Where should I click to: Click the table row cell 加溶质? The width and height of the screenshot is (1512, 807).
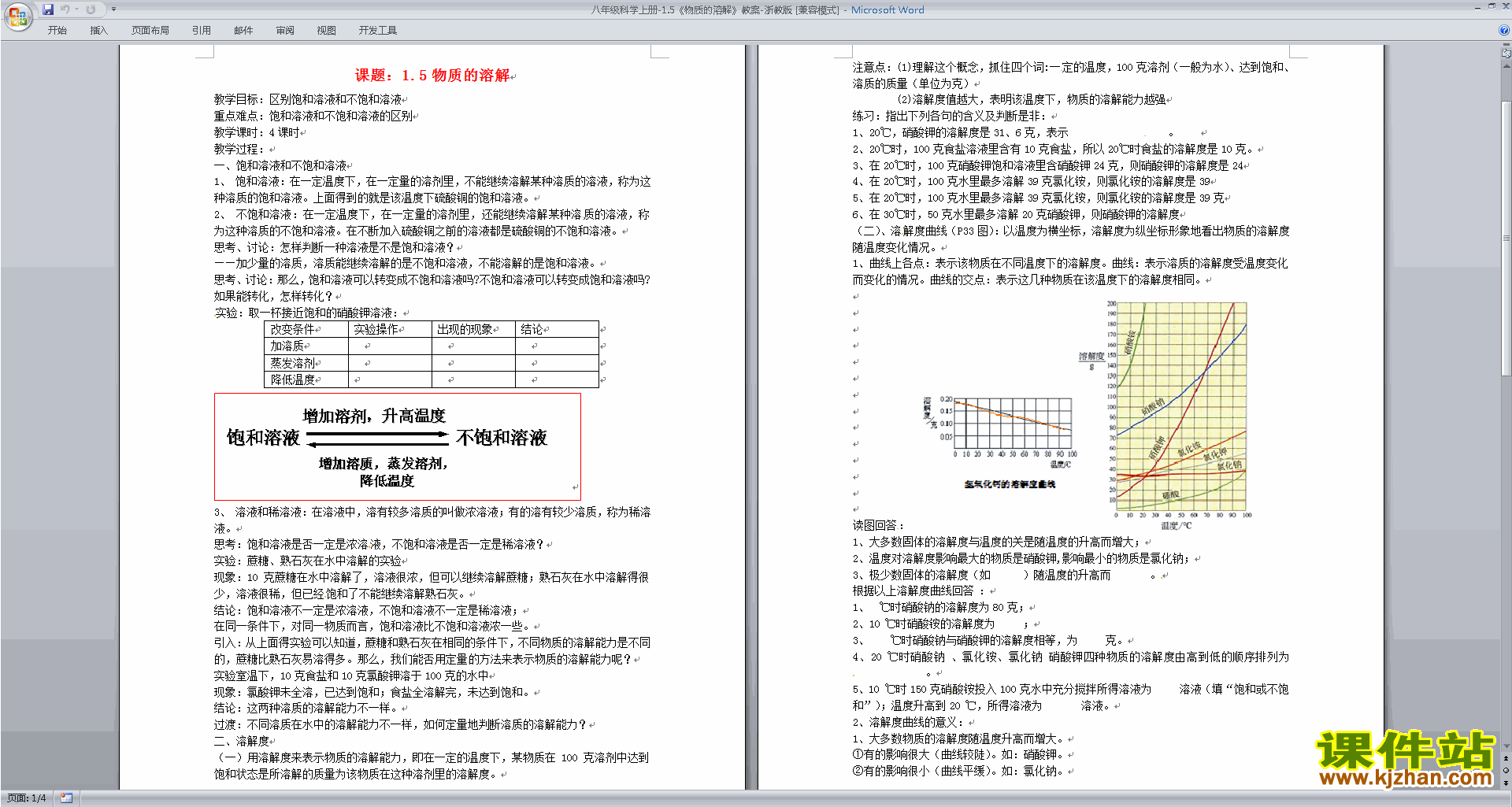(306, 346)
